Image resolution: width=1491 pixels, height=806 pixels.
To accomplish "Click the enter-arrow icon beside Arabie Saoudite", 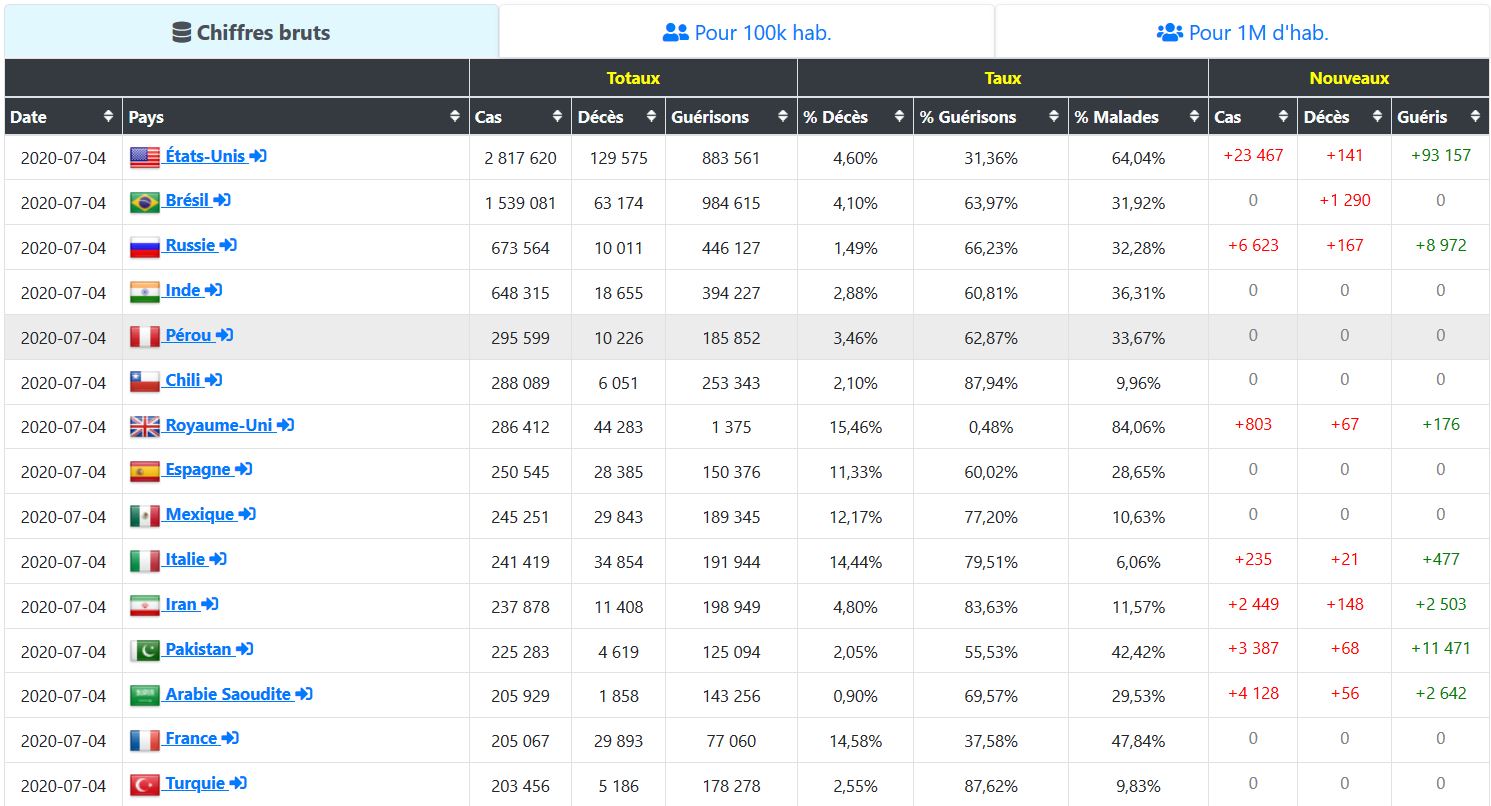I will pos(304,694).
